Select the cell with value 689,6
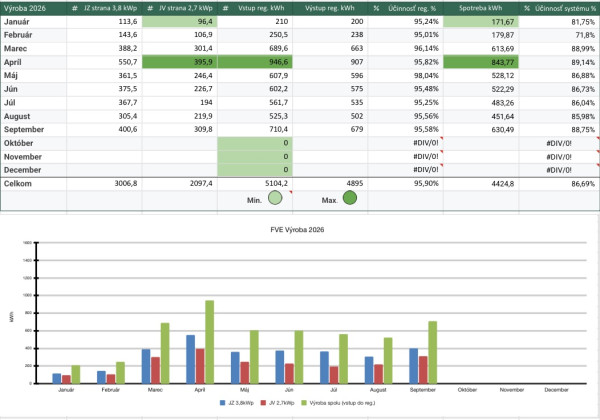Screen dimensions: 600x420 point(255,49)
